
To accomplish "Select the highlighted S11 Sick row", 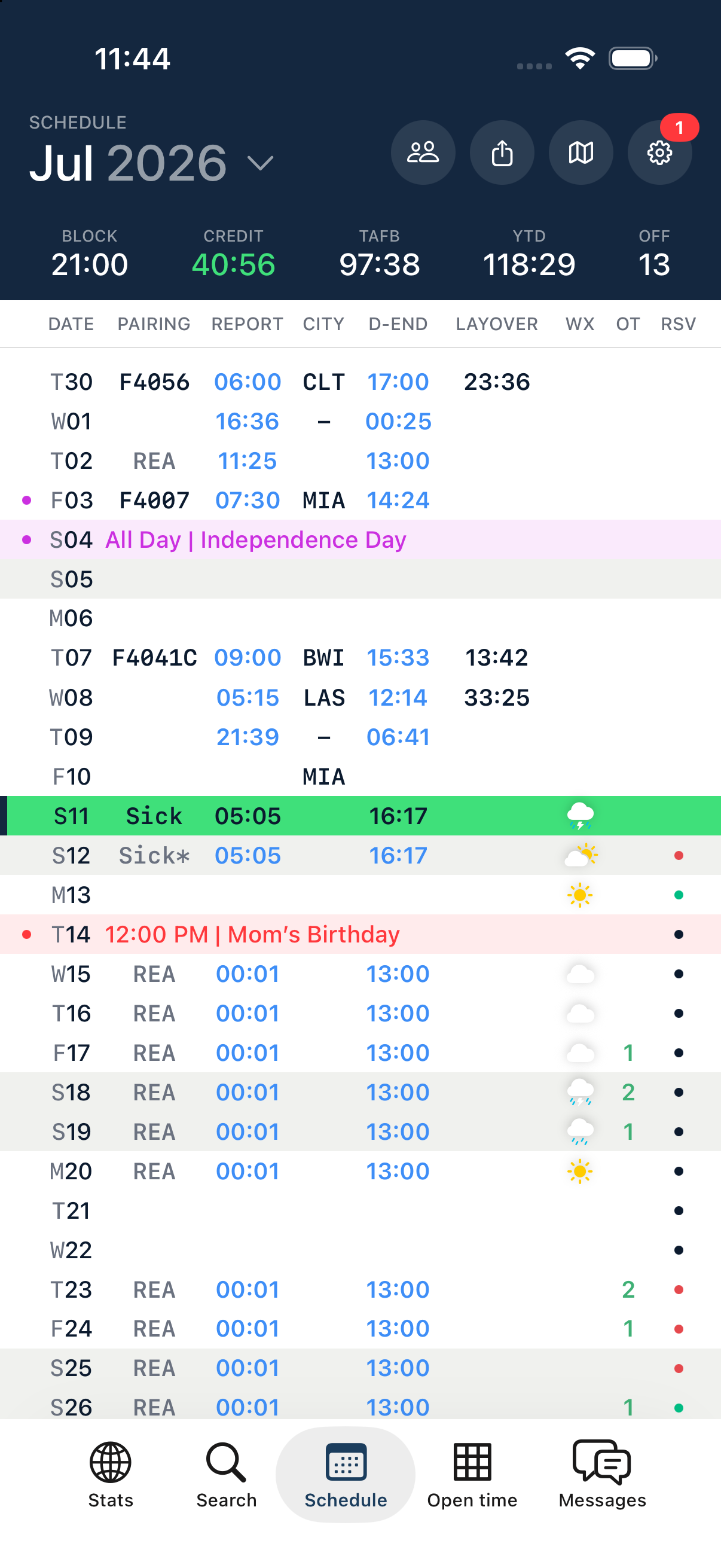I will (x=360, y=816).
